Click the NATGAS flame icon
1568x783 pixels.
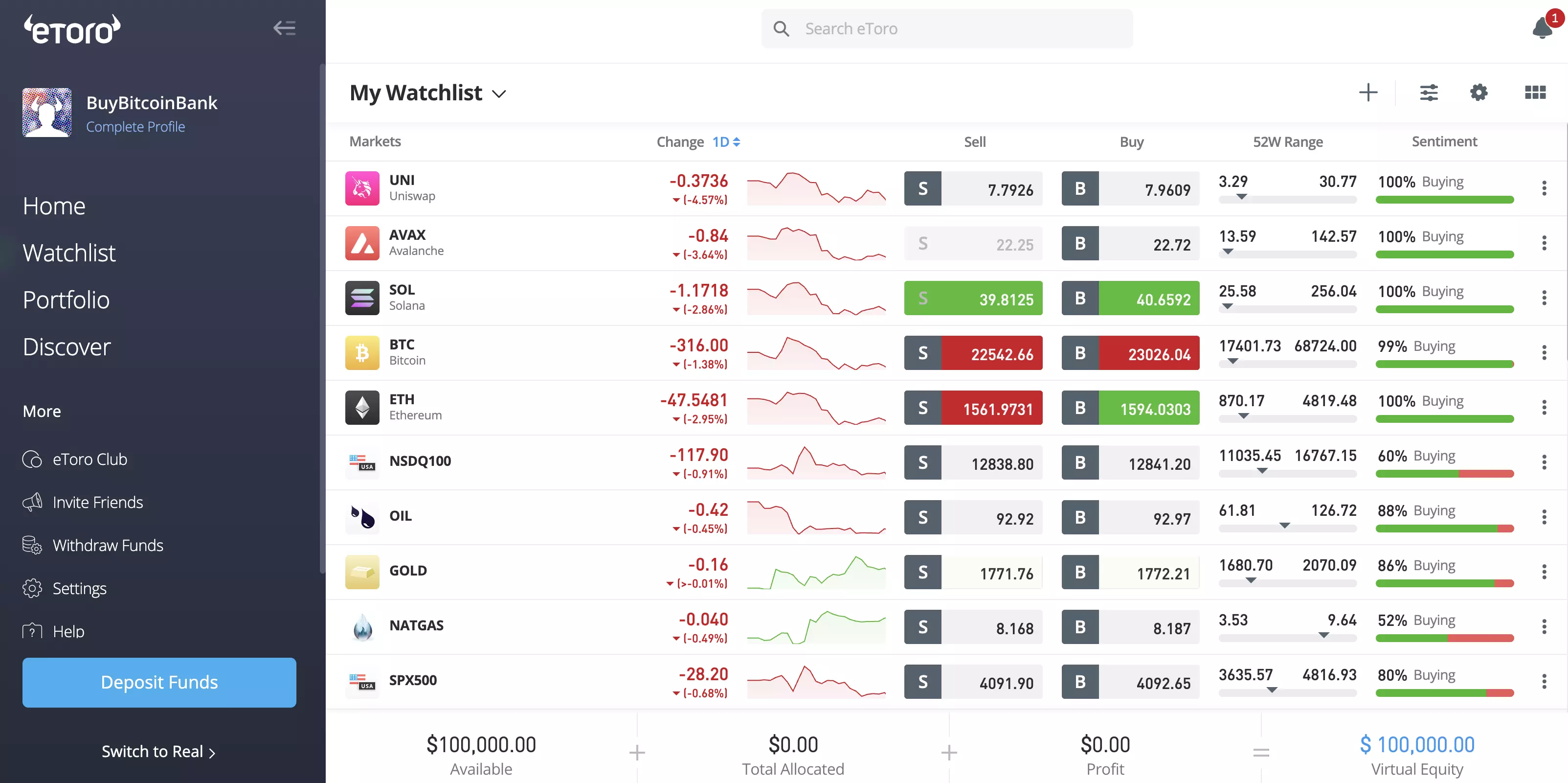click(x=362, y=626)
